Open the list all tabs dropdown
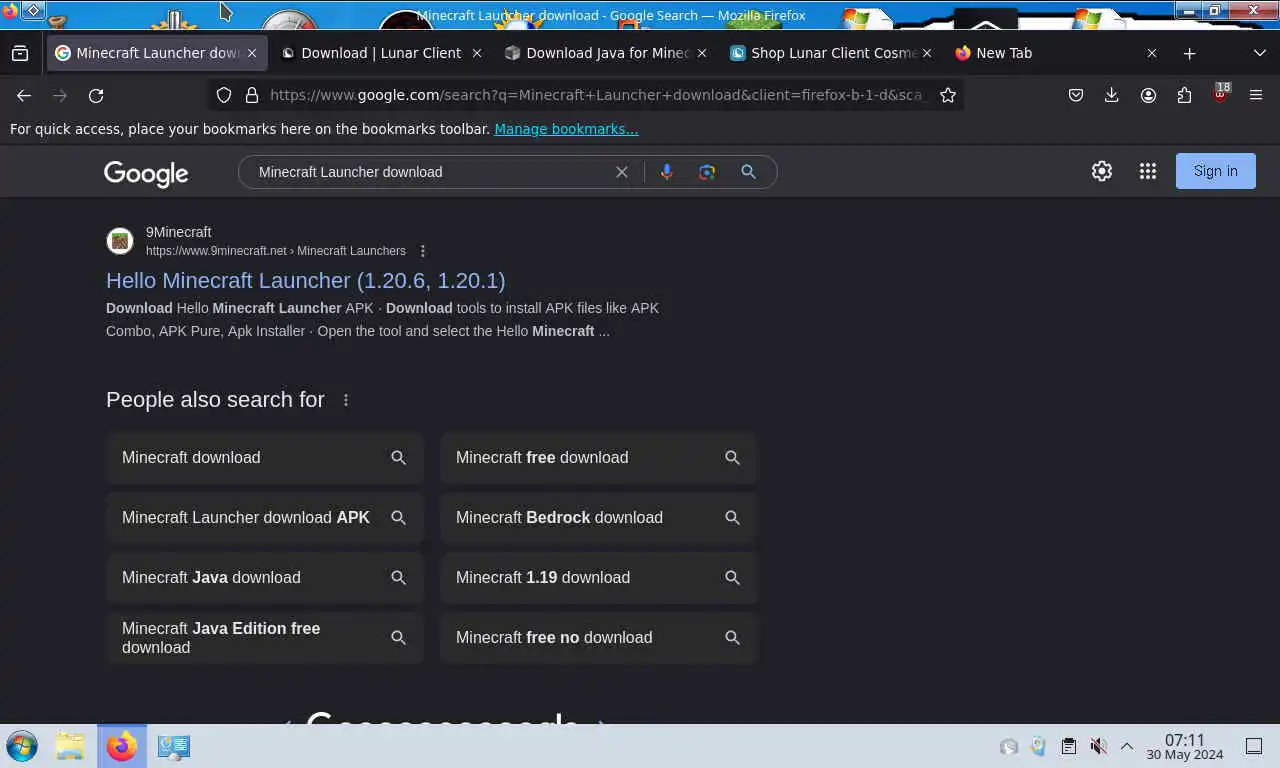This screenshot has height=768, width=1280. (1259, 53)
